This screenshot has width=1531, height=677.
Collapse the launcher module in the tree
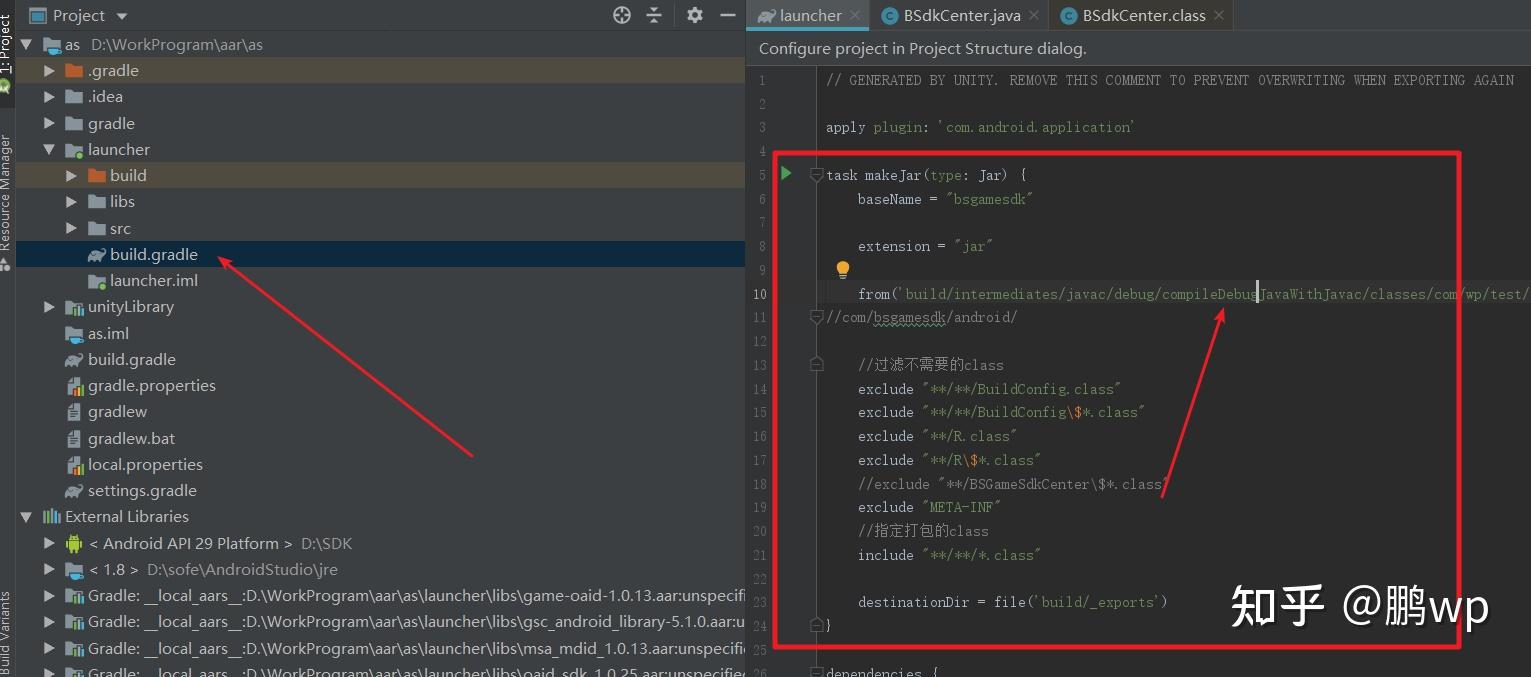(47, 149)
